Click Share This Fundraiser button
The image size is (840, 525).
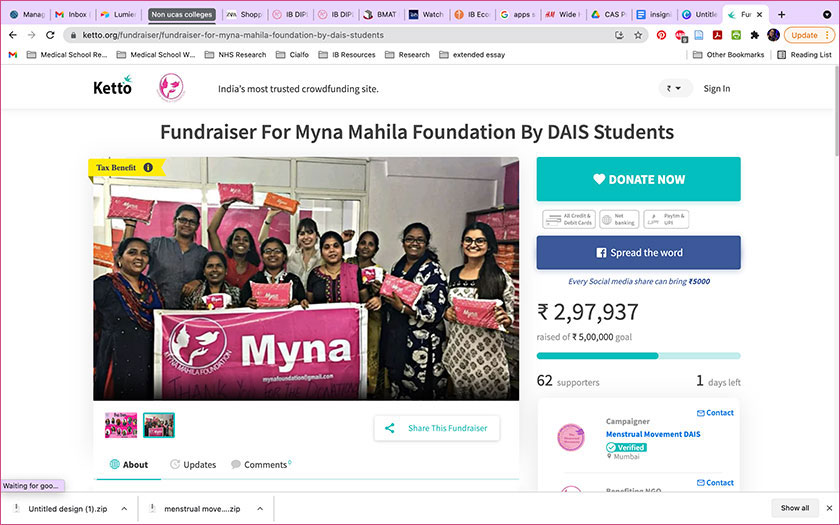437,428
